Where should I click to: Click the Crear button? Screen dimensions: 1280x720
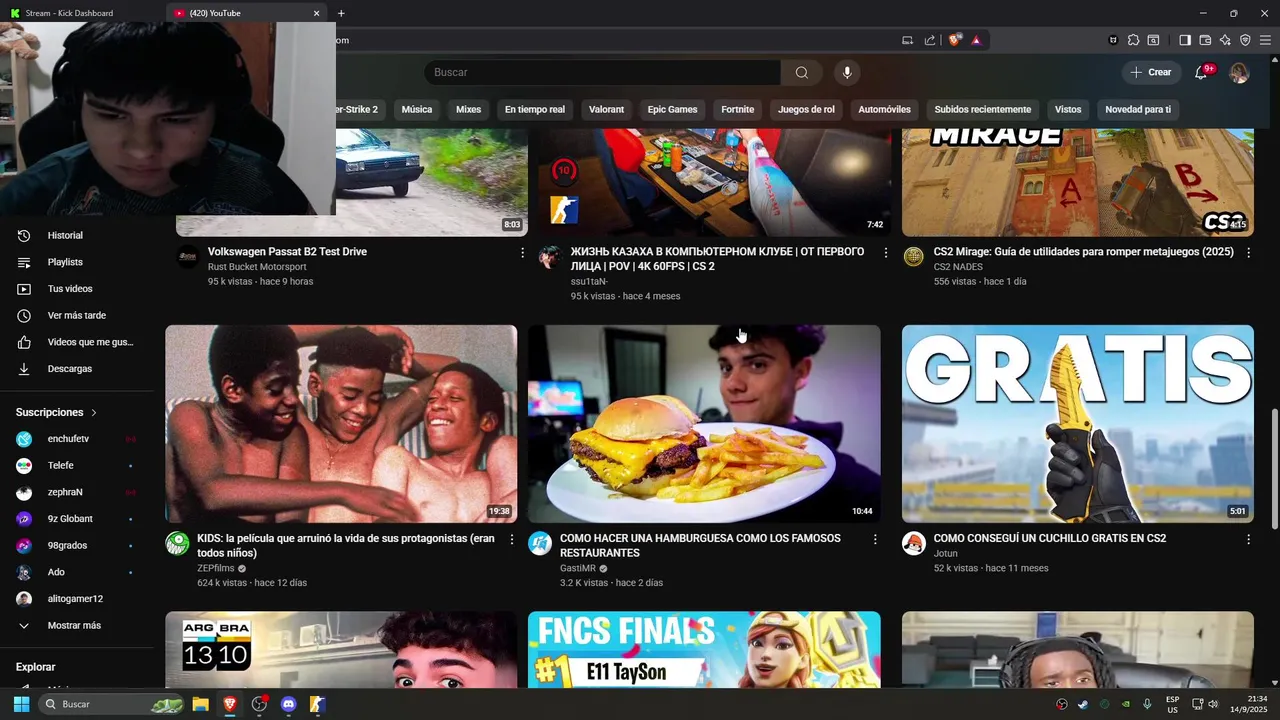(1151, 72)
